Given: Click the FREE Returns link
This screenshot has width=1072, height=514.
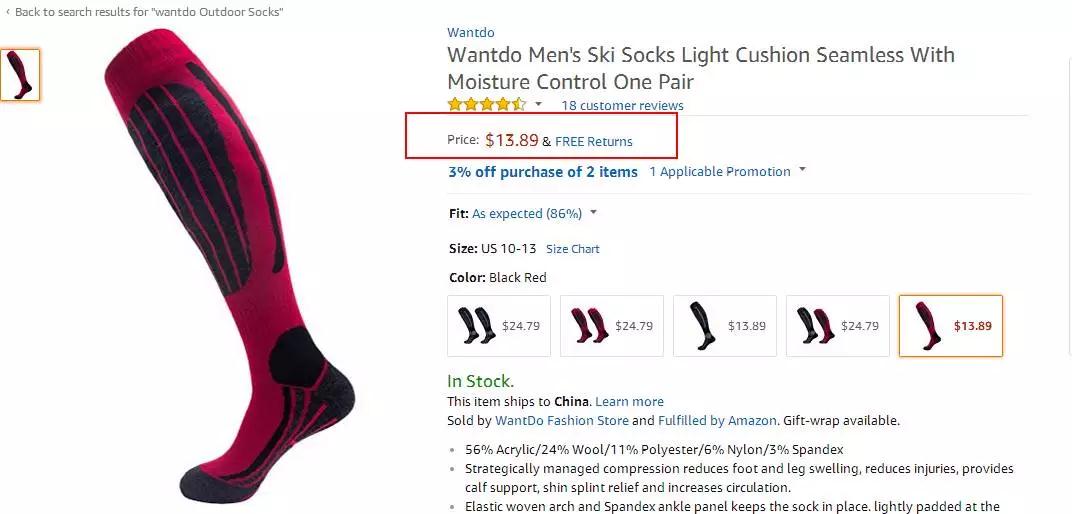Looking at the screenshot, I should point(594,141).
